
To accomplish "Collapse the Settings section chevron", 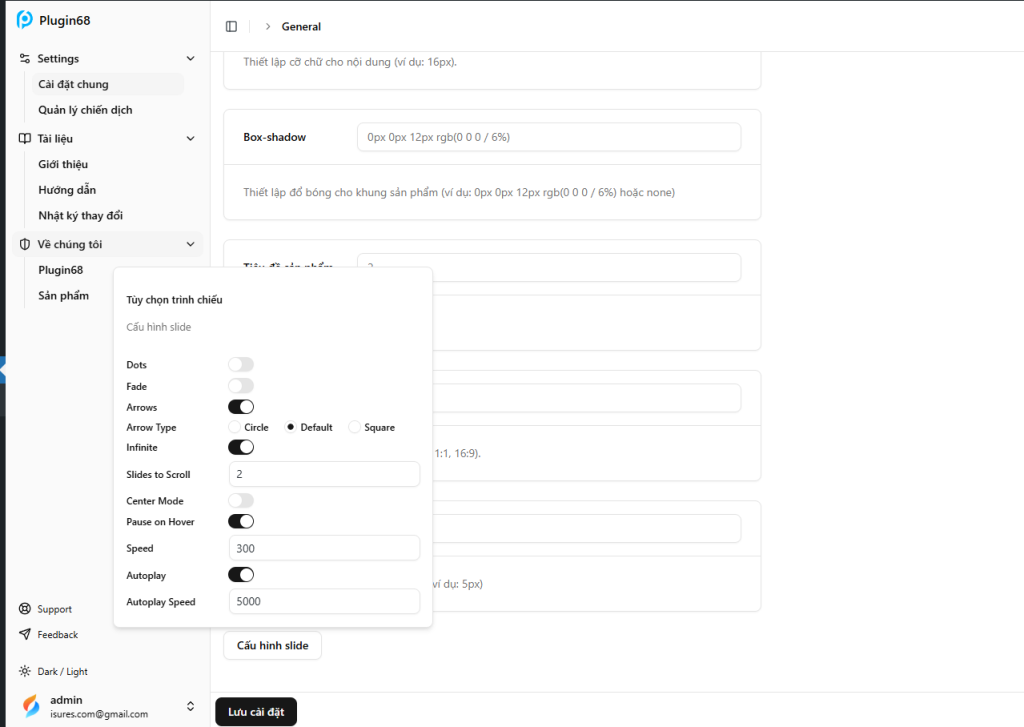I will [190, 59].
